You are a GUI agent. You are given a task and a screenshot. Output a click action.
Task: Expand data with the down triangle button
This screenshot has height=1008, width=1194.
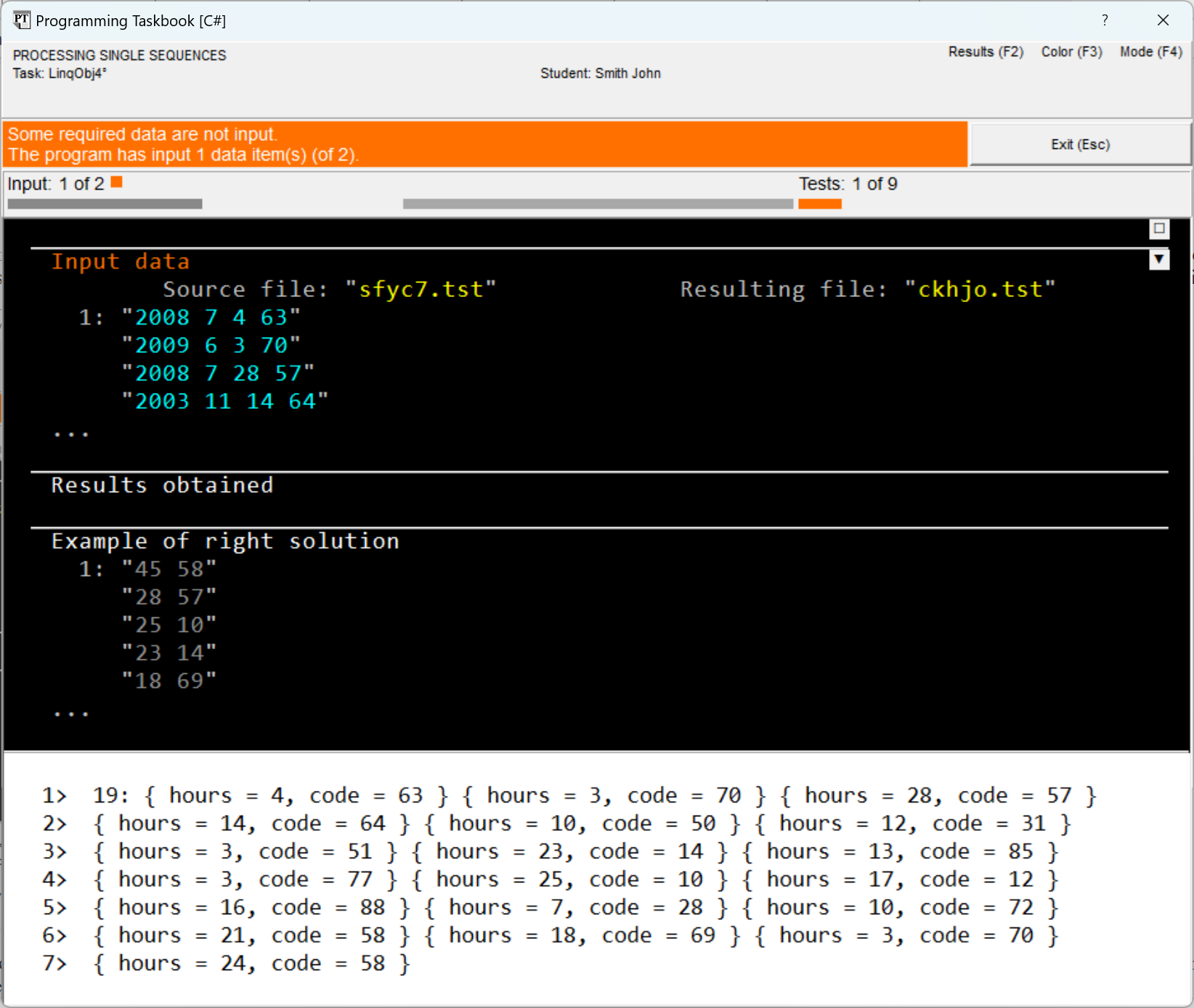coord(1159,259)
